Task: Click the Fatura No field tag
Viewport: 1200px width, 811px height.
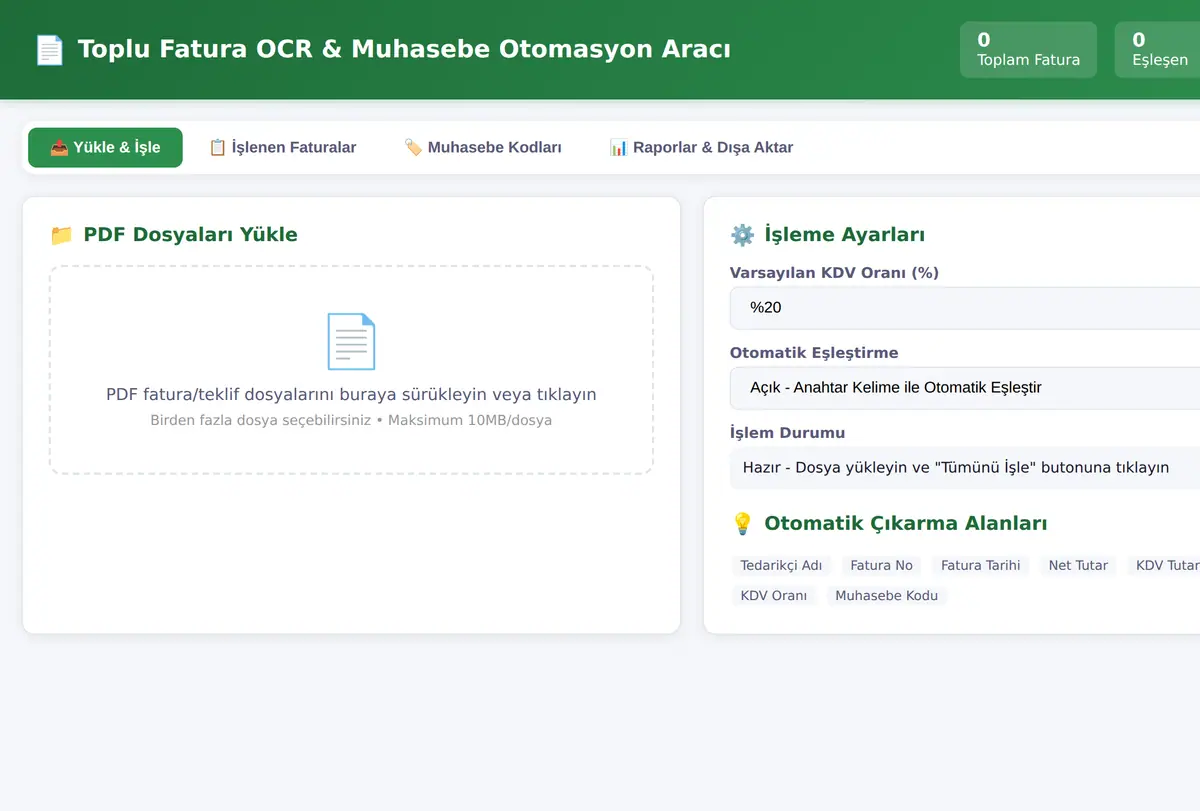Action: (x=881, y=566)
